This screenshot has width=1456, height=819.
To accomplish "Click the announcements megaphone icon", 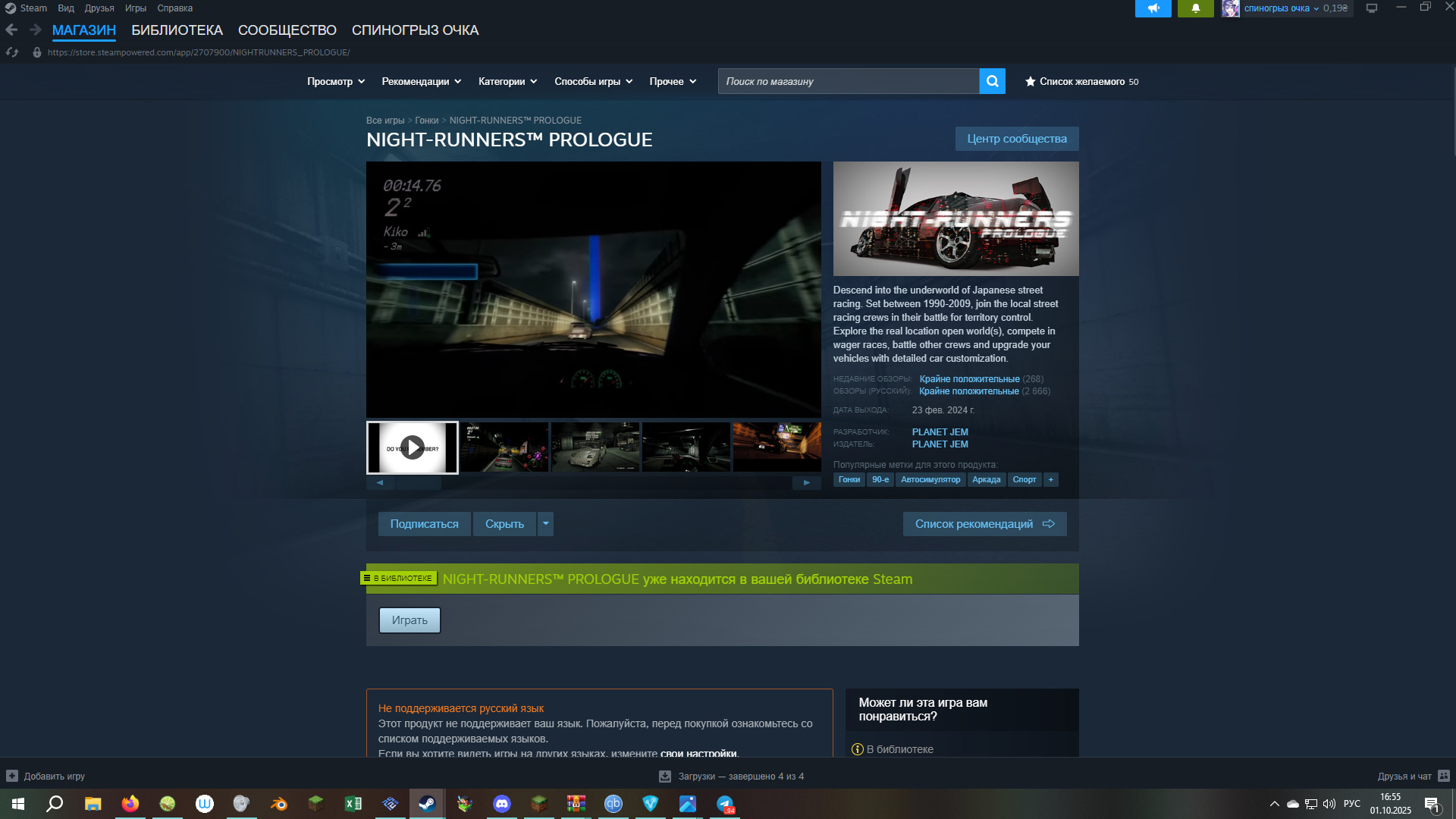I will tap(1153, 8).
